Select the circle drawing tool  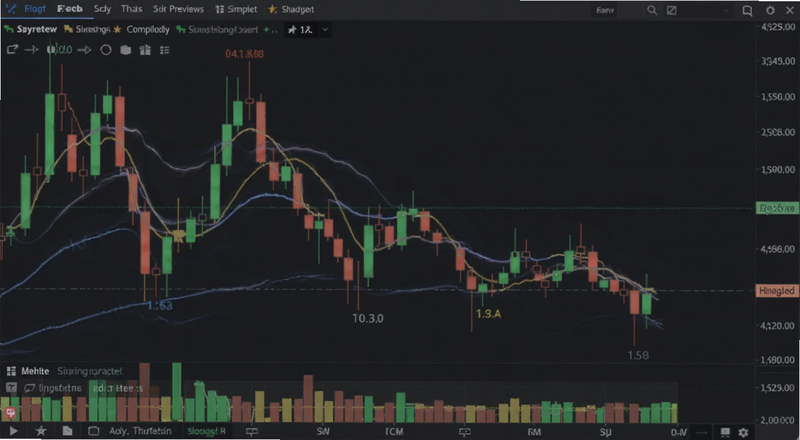point(106,50)
